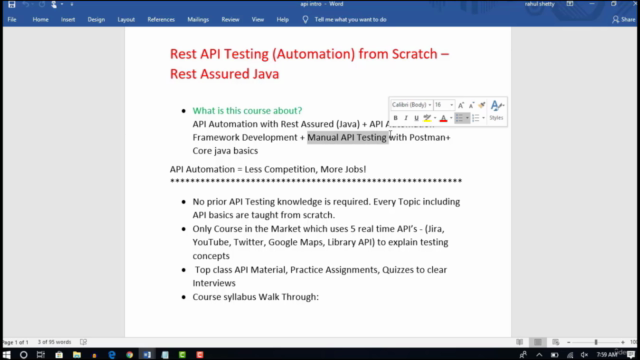The height and width of the screenshot is (360, 640).
Task: Click the zoom out minus button
Action: [569, 342]
